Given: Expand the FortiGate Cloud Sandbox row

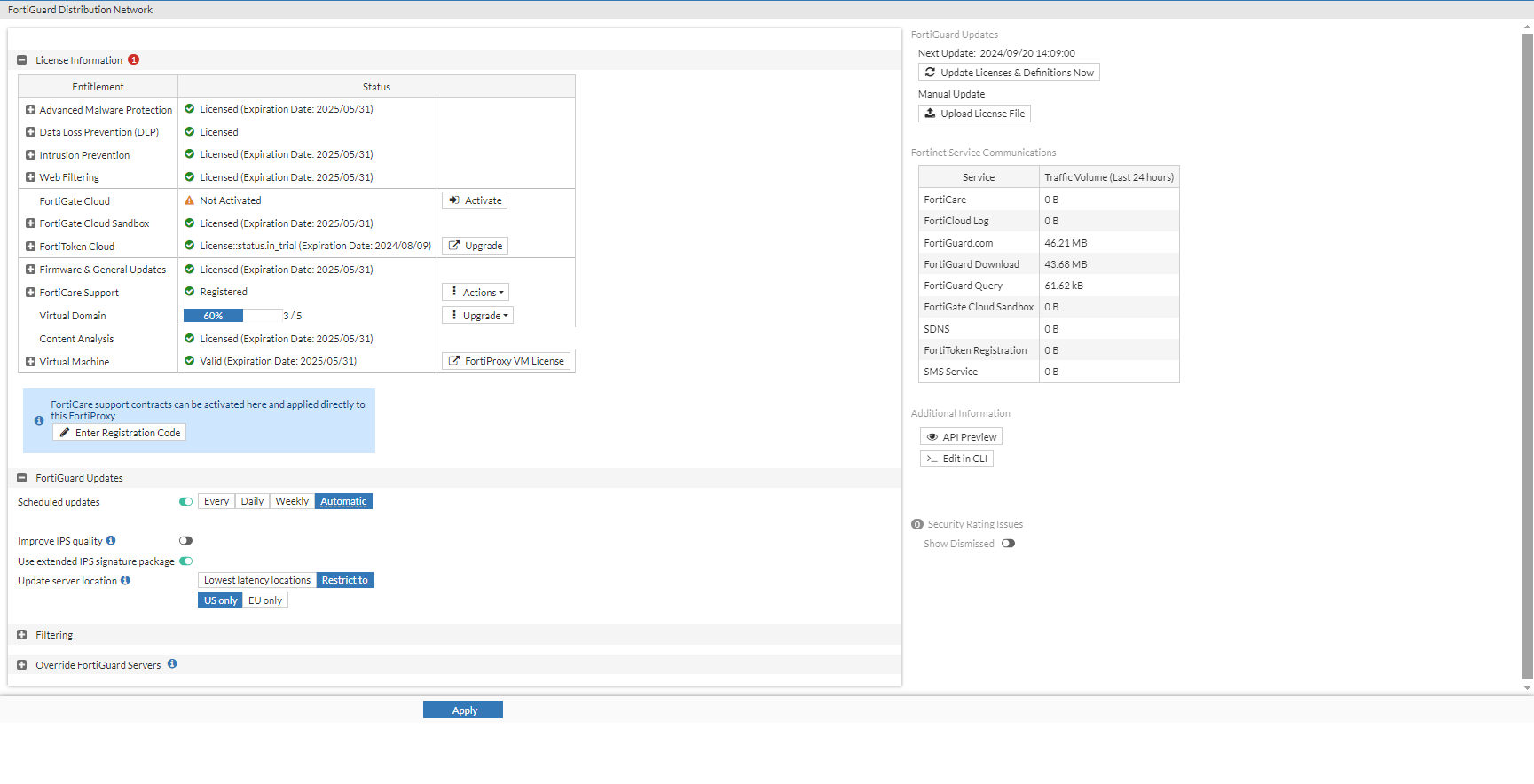Looking at the screenshot, I should [x=31, y=223].
